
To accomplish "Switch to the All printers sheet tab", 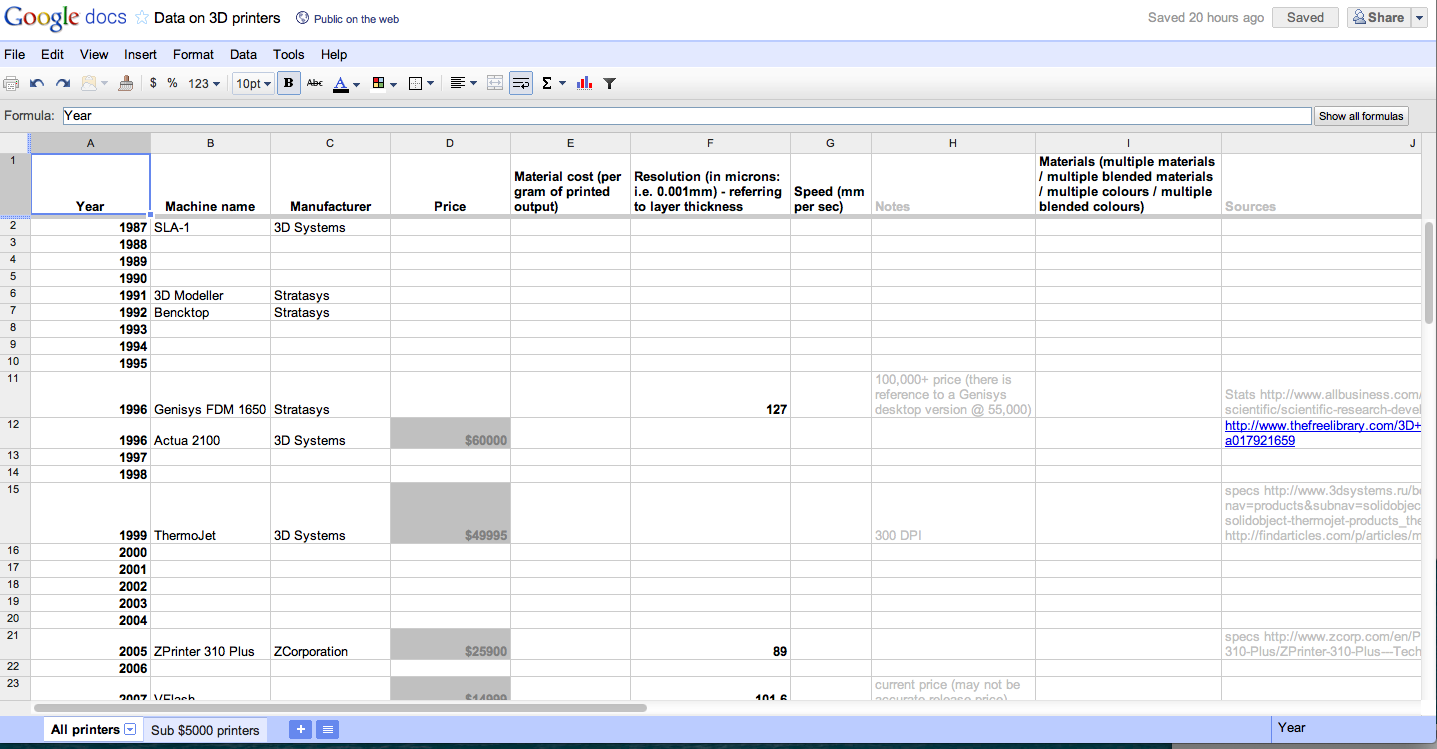I will 85,730.
